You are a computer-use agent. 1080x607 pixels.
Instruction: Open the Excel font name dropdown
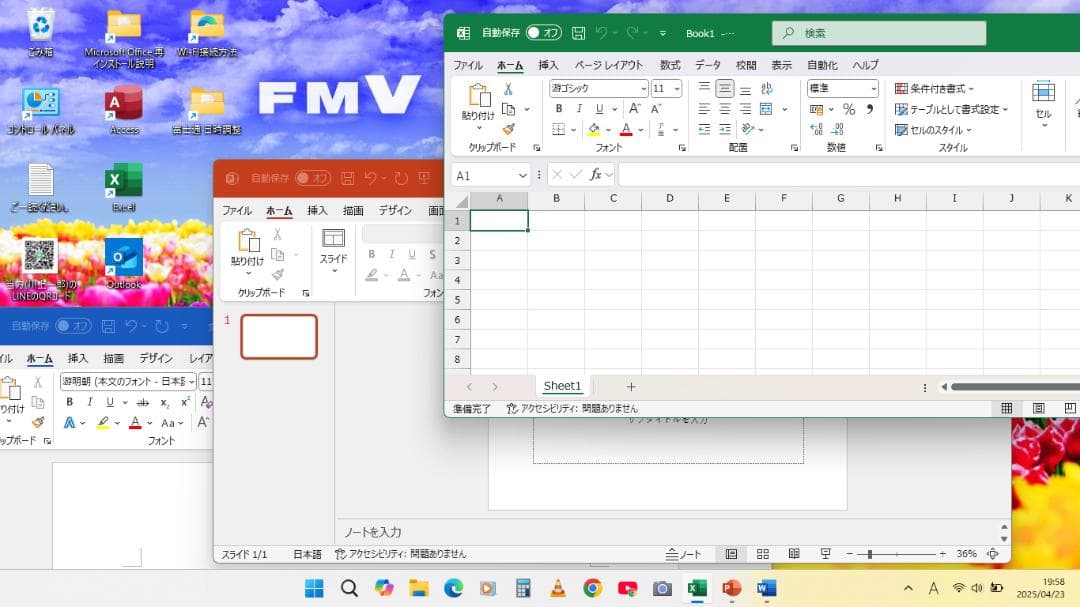(x=643, y=88)
